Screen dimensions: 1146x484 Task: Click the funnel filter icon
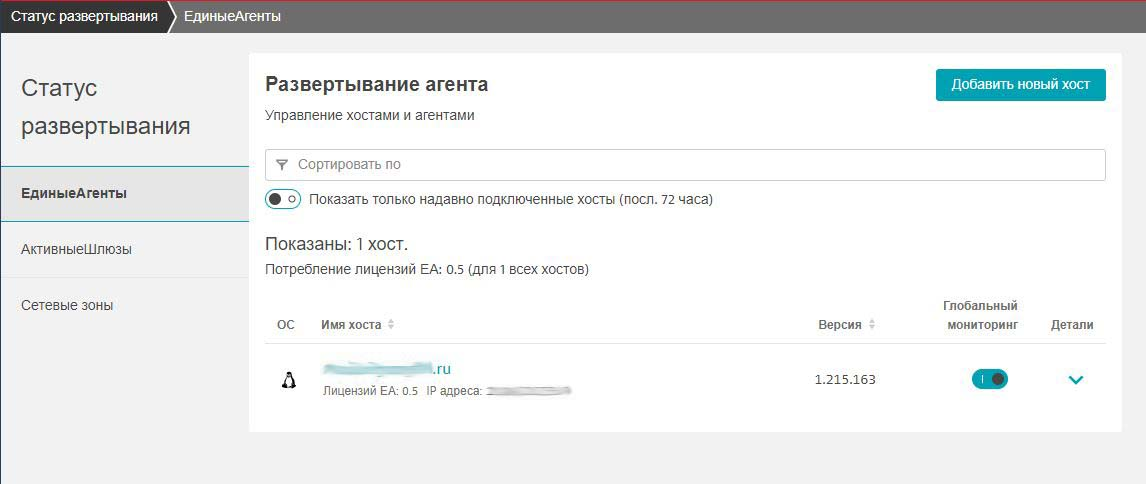click(x=282, y=165)
